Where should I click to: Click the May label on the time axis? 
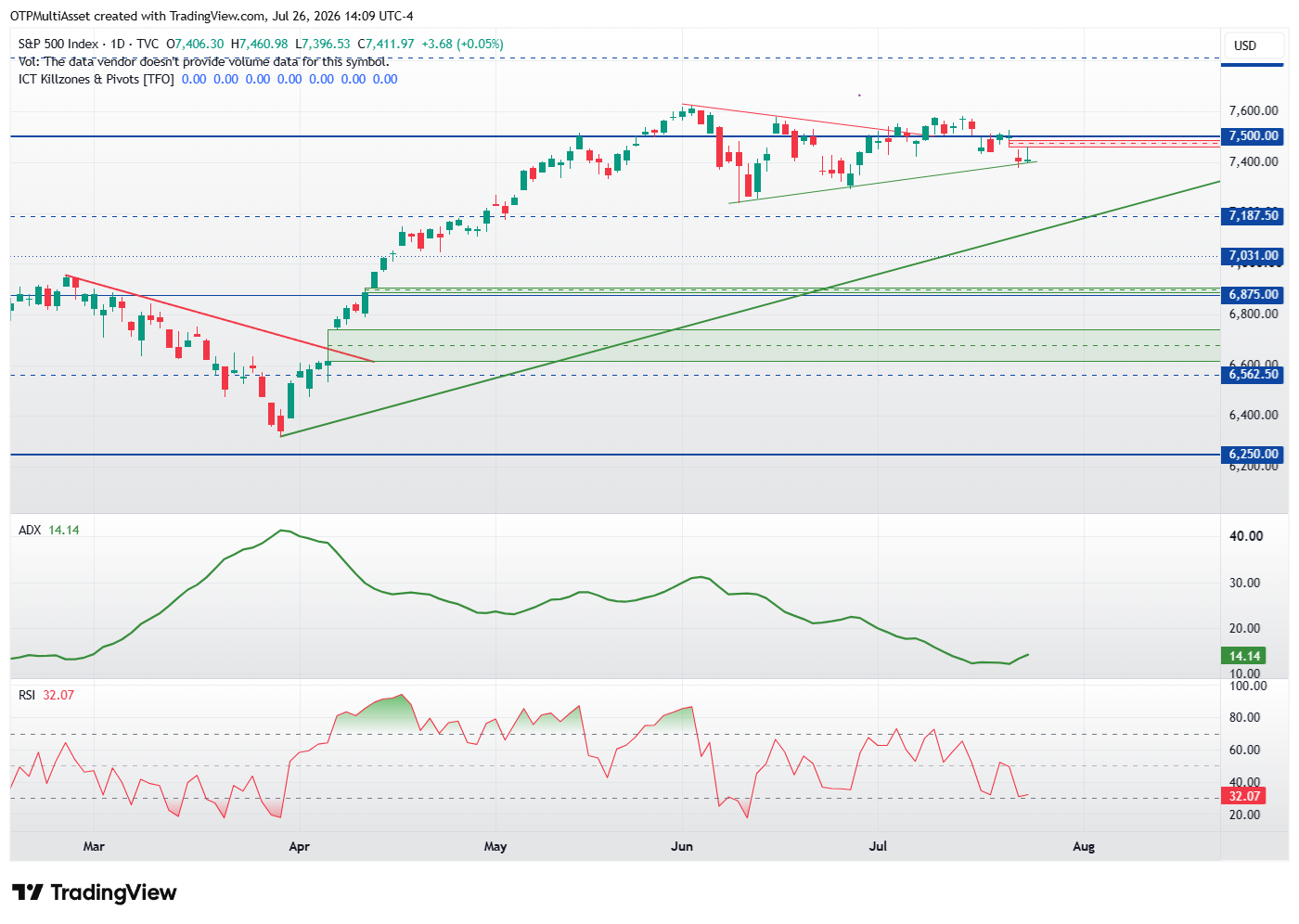click(495, 846)
